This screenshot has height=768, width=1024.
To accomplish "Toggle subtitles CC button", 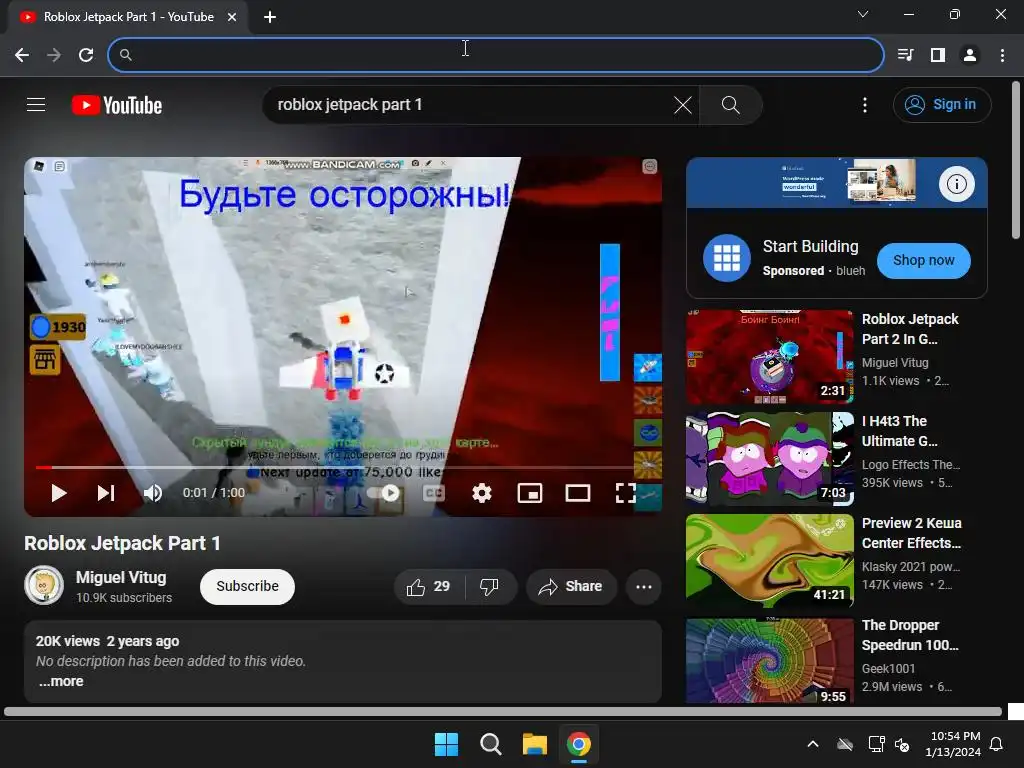I will click(x=434, y=493).
